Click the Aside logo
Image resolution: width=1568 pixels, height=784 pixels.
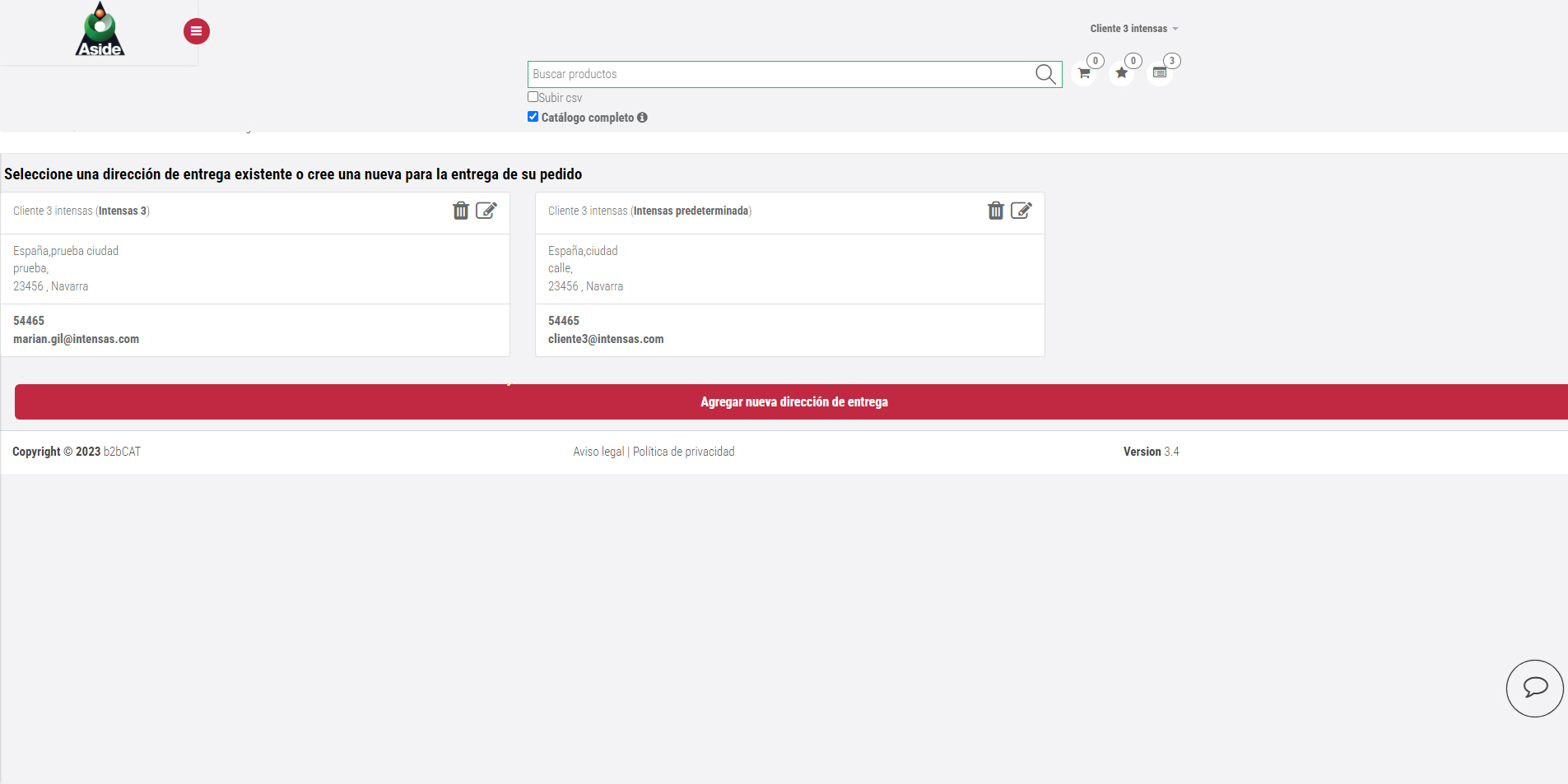point(100,30)
